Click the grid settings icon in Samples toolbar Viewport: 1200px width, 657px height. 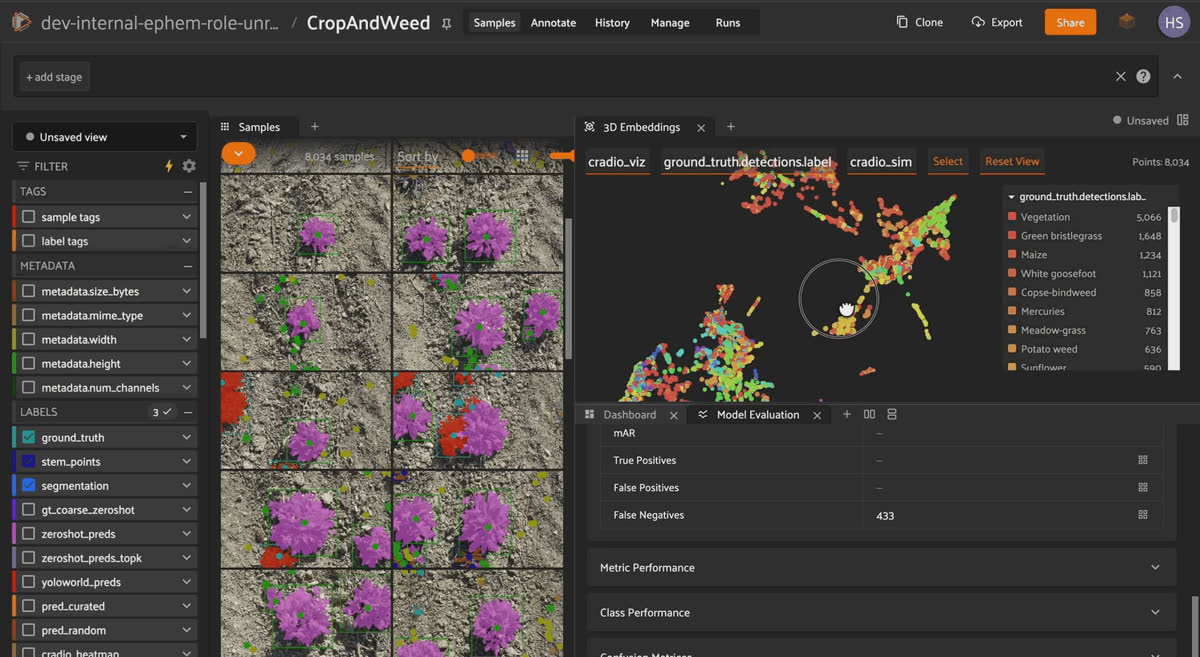(x=522, y=156)
